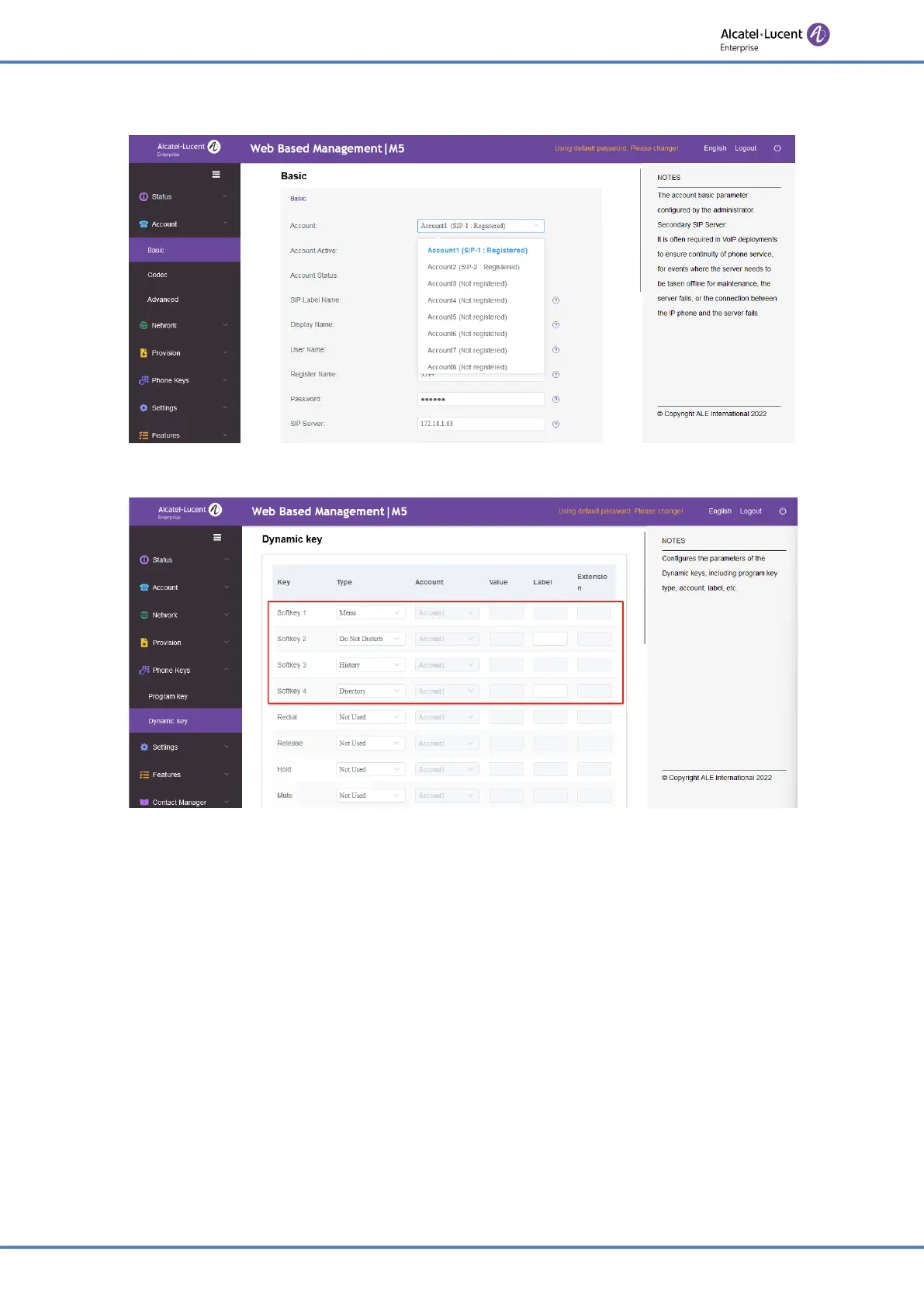Click the Password input field
924x1307 pixels.
tap(481, 400)
